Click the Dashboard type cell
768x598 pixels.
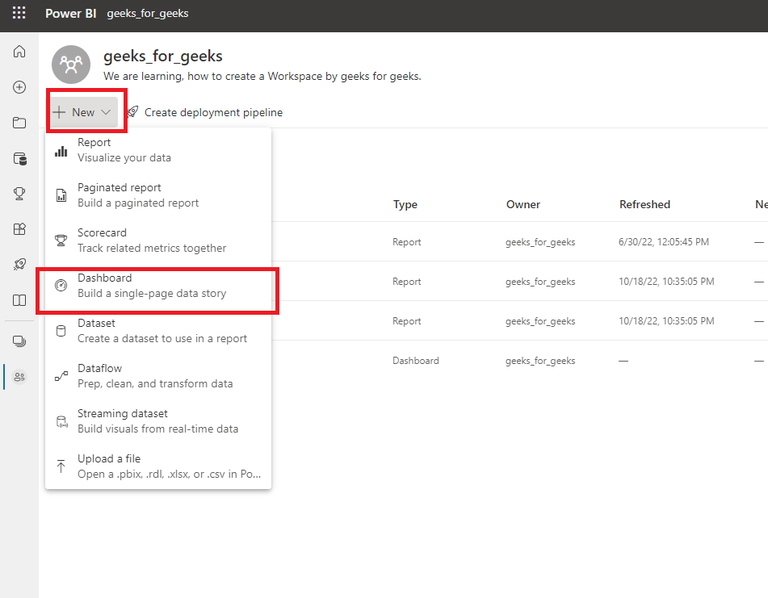415,360
